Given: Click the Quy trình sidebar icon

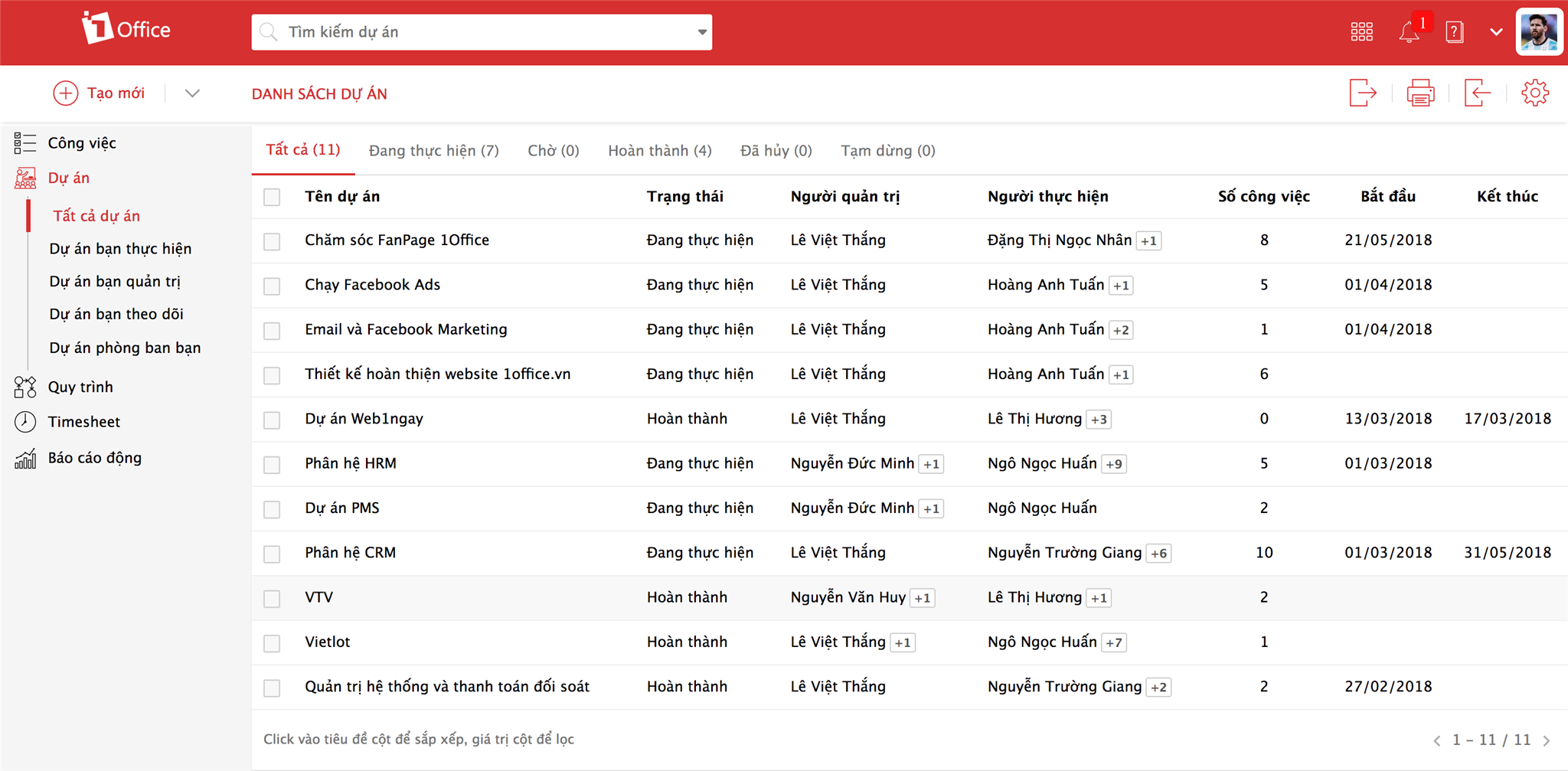Looking at the screenshot, I should coord(24,387).
